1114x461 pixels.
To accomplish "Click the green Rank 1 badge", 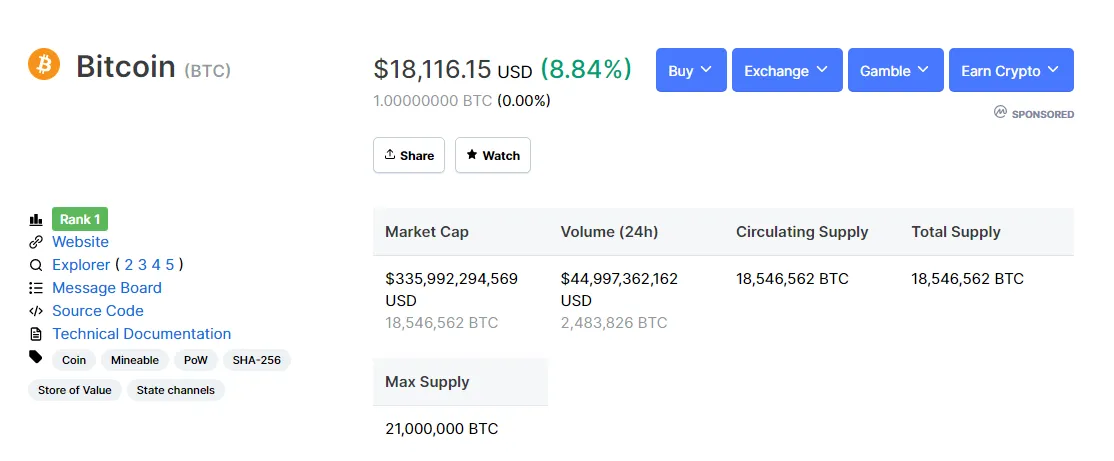I will click(80, 219).
